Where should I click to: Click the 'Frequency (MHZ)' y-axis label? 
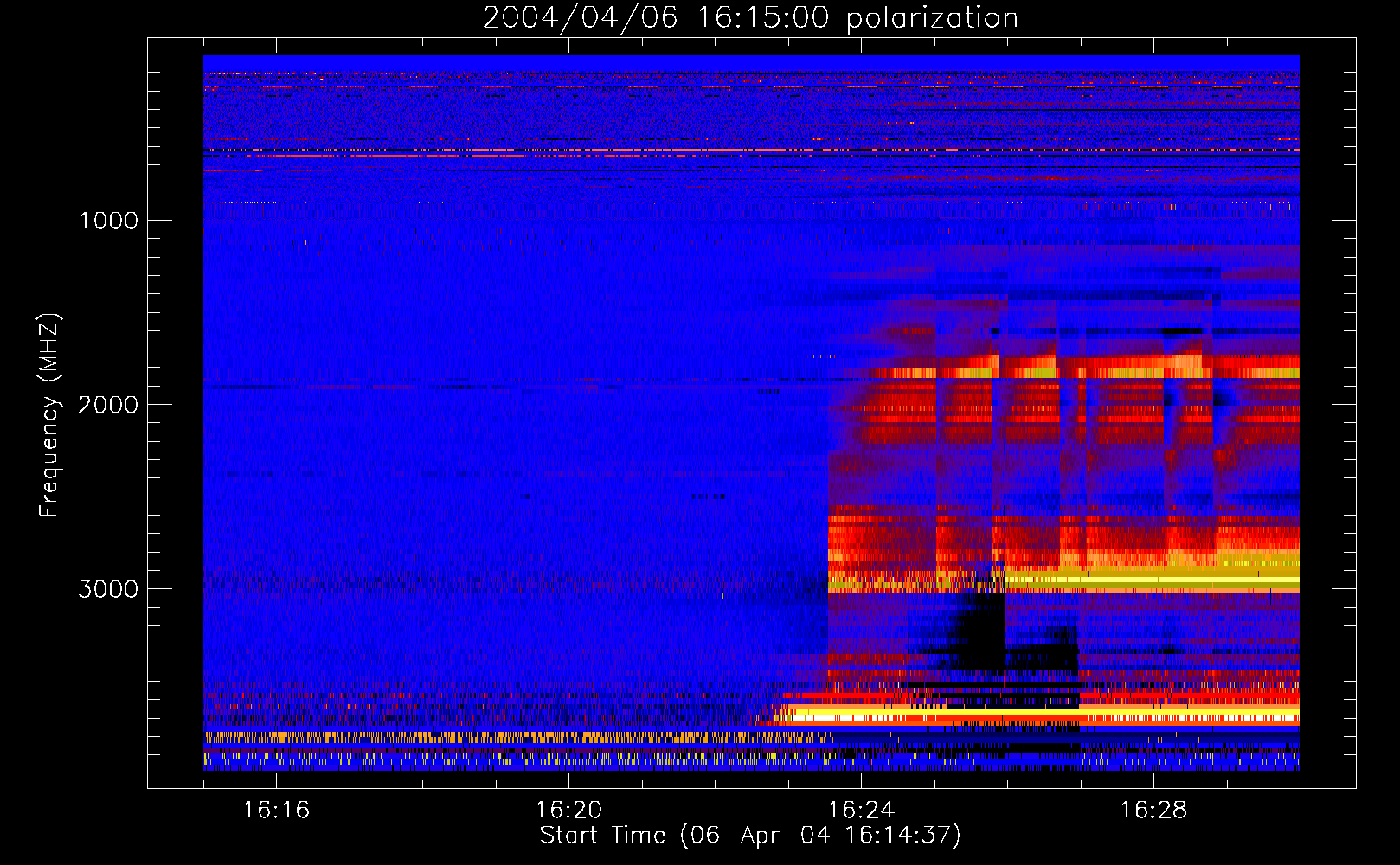pyautogui.click(x=49, y=415)
